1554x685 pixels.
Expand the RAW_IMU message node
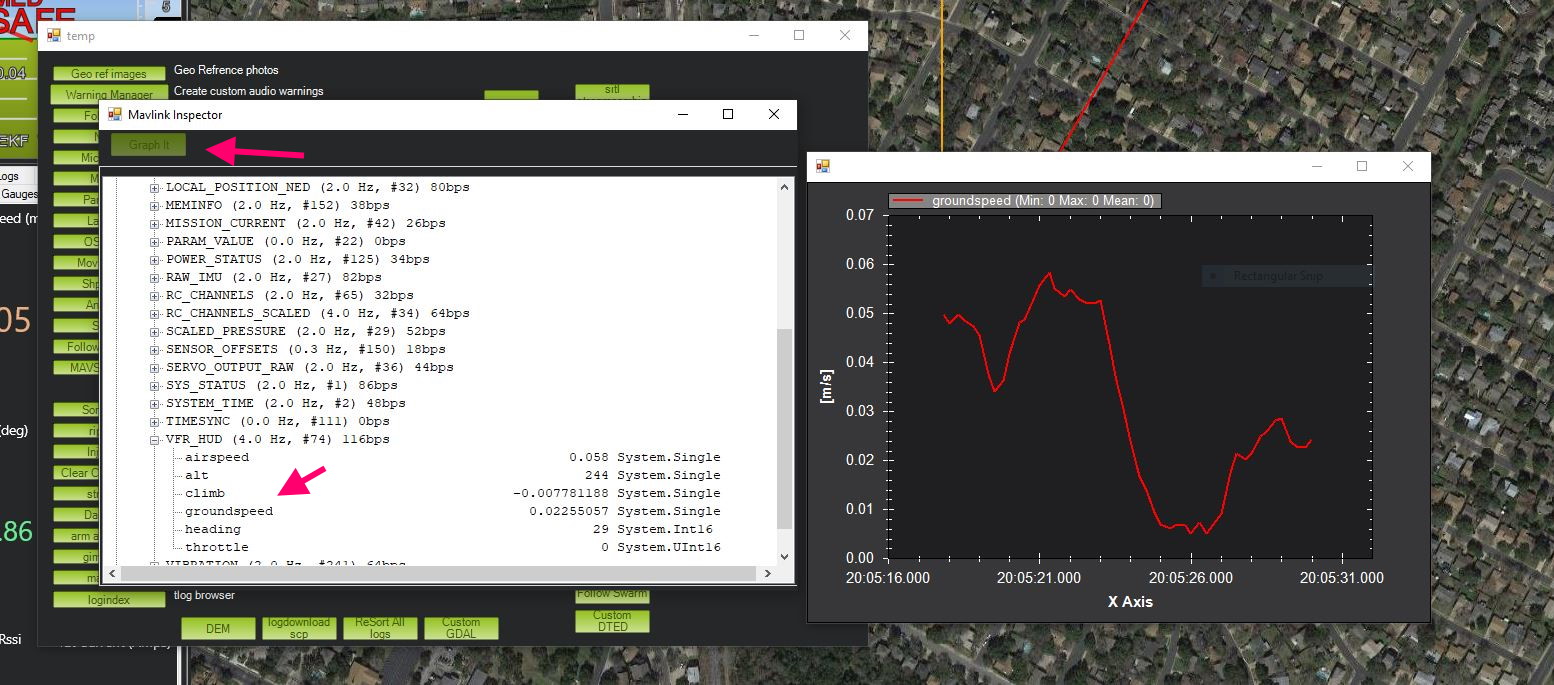(155, 277)
